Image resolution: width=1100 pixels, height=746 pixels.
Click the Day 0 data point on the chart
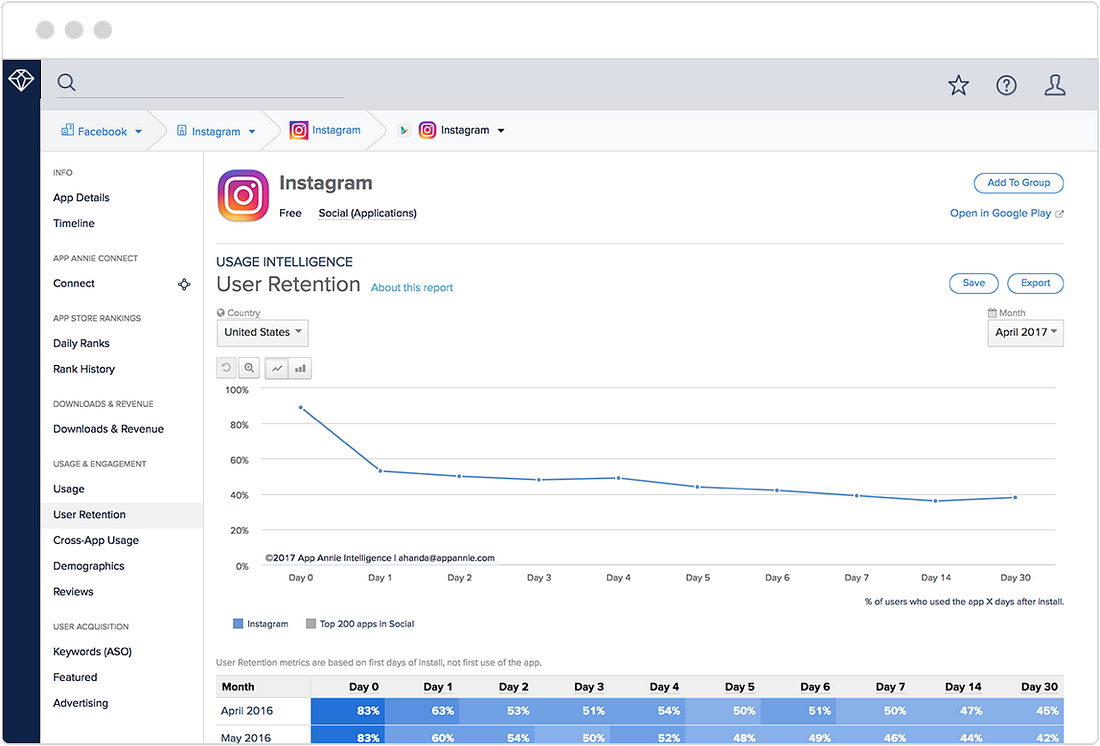pyautogui.click(x=301, y=408)
